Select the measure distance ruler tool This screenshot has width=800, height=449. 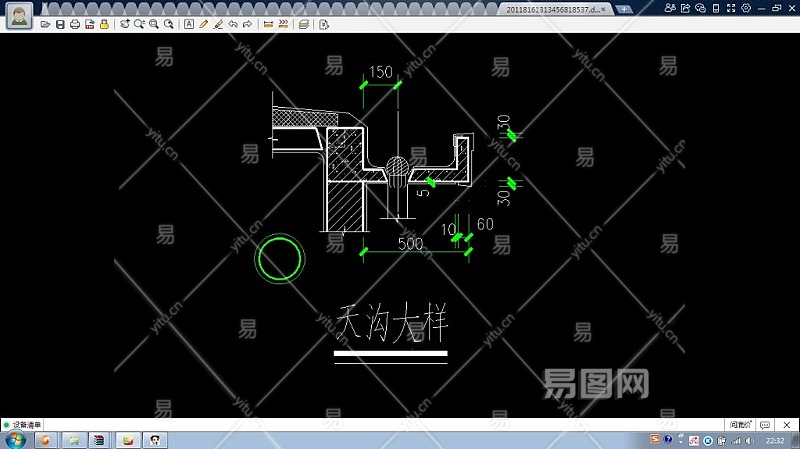268,24
